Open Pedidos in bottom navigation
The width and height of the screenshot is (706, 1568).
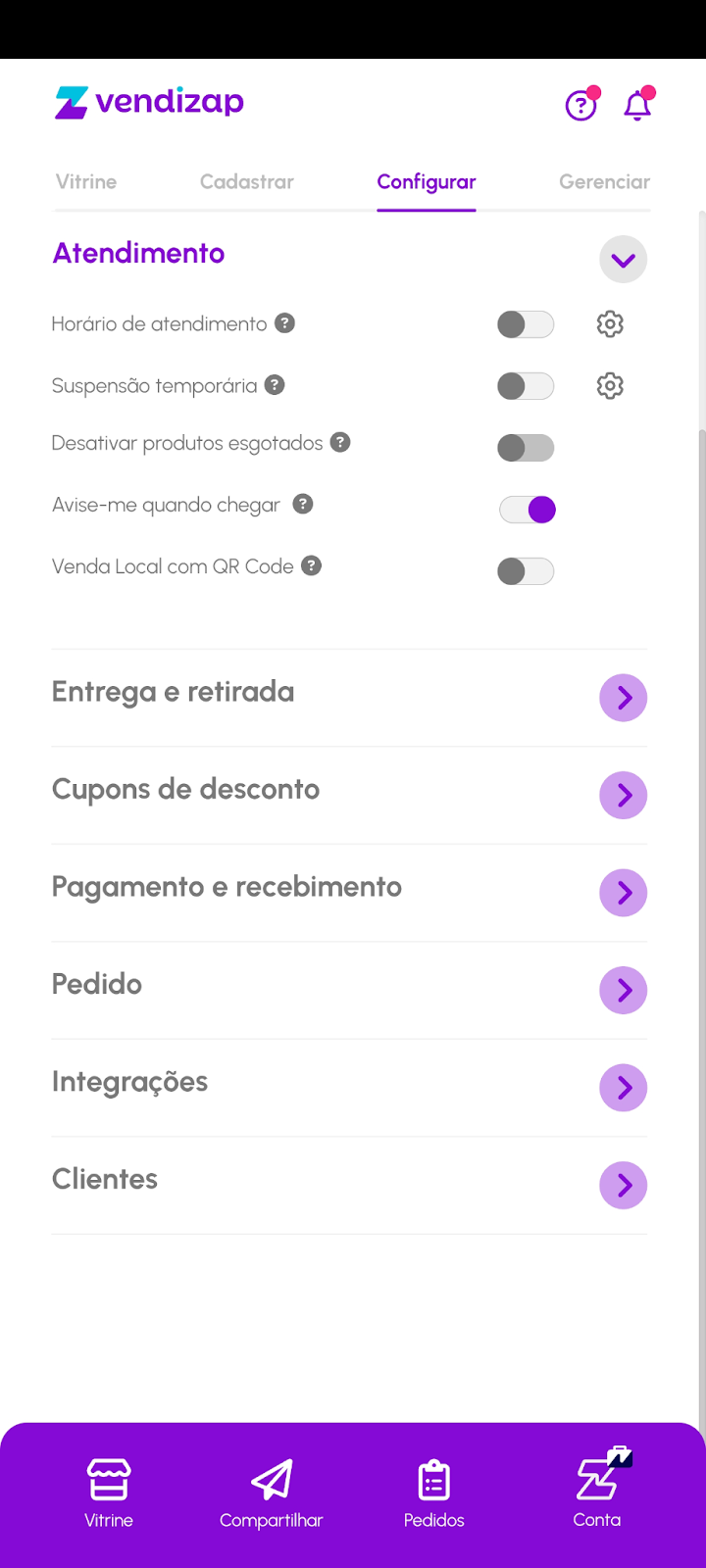pos(433,1493)
